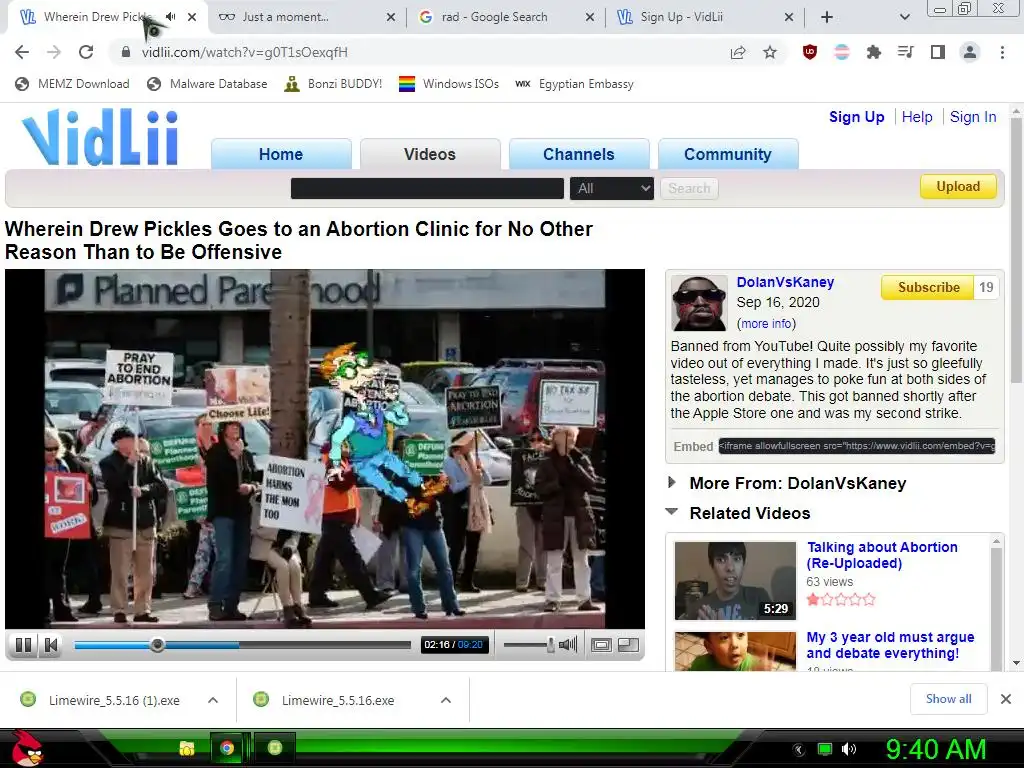This screenshot has height=768, width=1024.
Task: Switch to the 'rad - Google Search' tab
Action: (x=507, y=17)
